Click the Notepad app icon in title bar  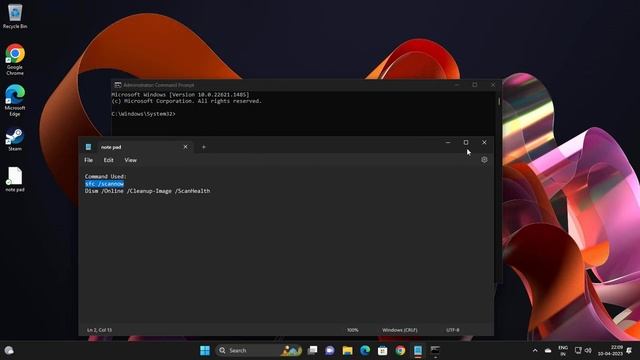point(89,147)
